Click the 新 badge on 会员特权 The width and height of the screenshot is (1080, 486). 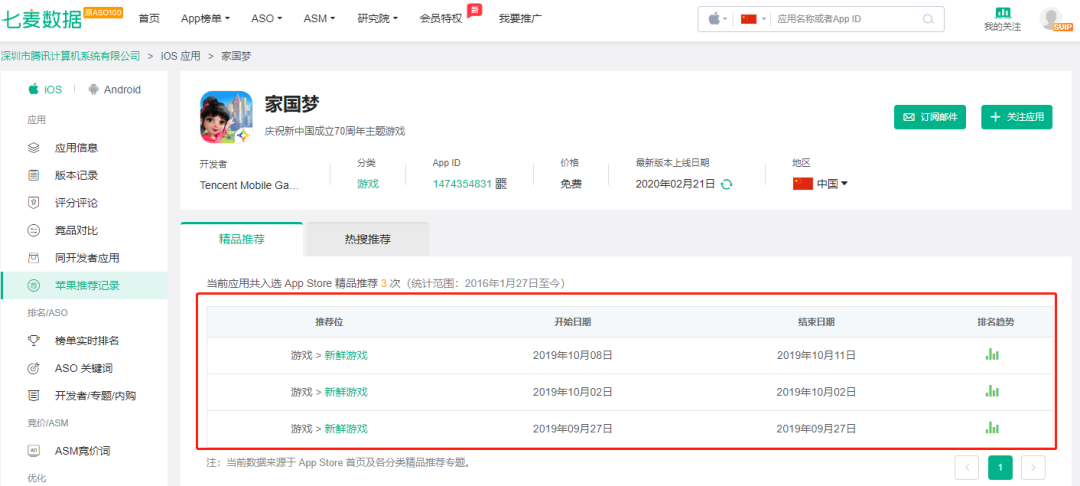pos(473,10)
